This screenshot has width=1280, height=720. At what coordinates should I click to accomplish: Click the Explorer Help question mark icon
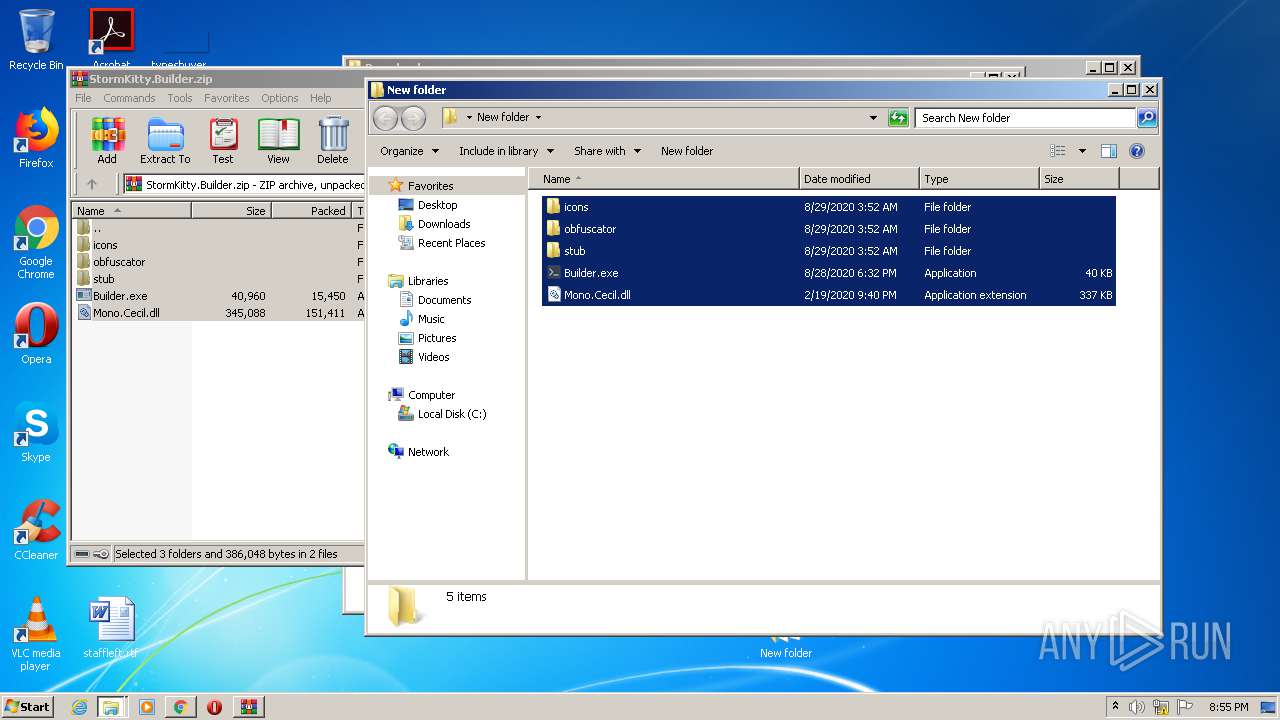click(1137, 151)
